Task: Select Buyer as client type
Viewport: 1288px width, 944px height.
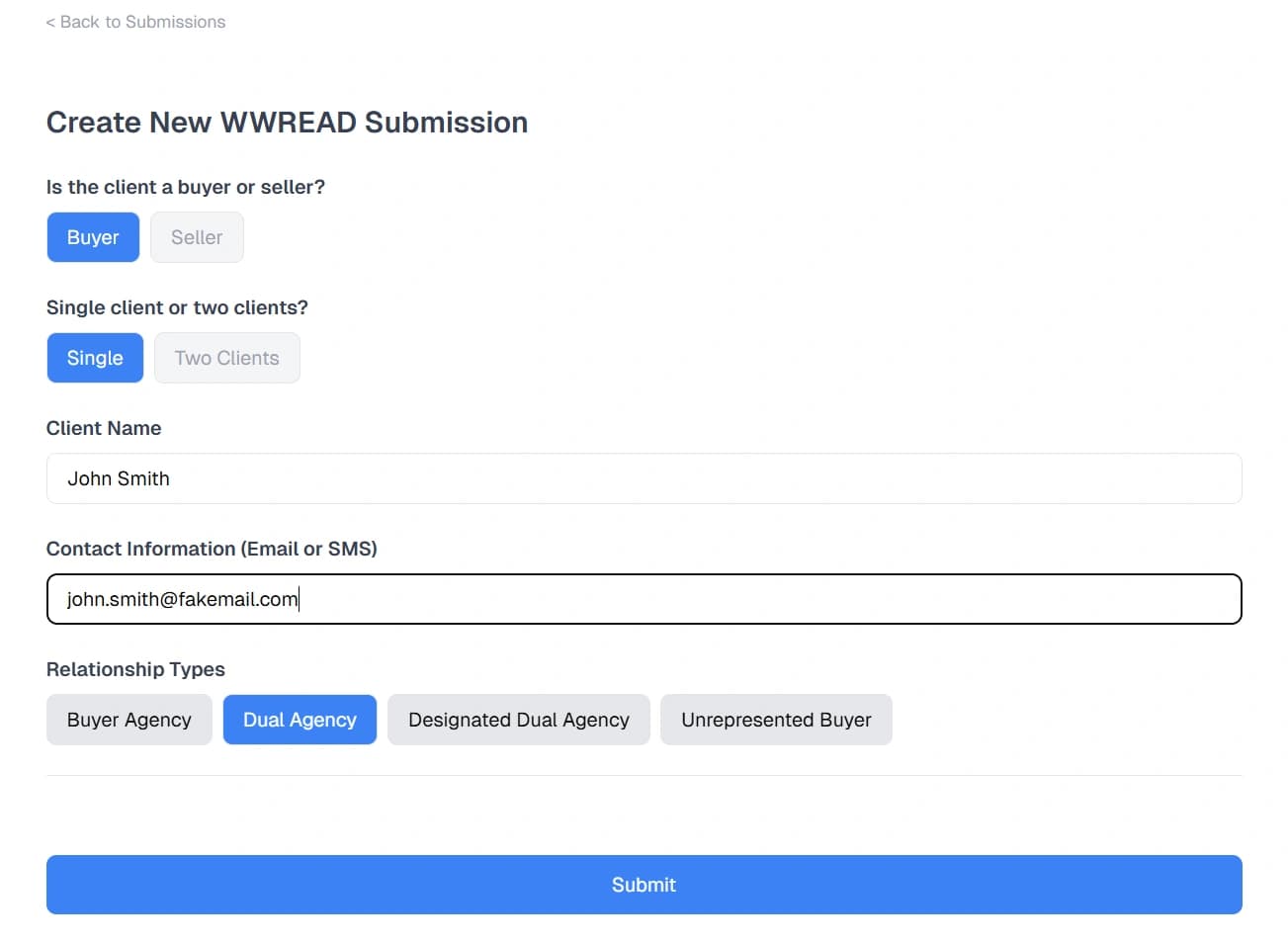Action: click(93, 237)
